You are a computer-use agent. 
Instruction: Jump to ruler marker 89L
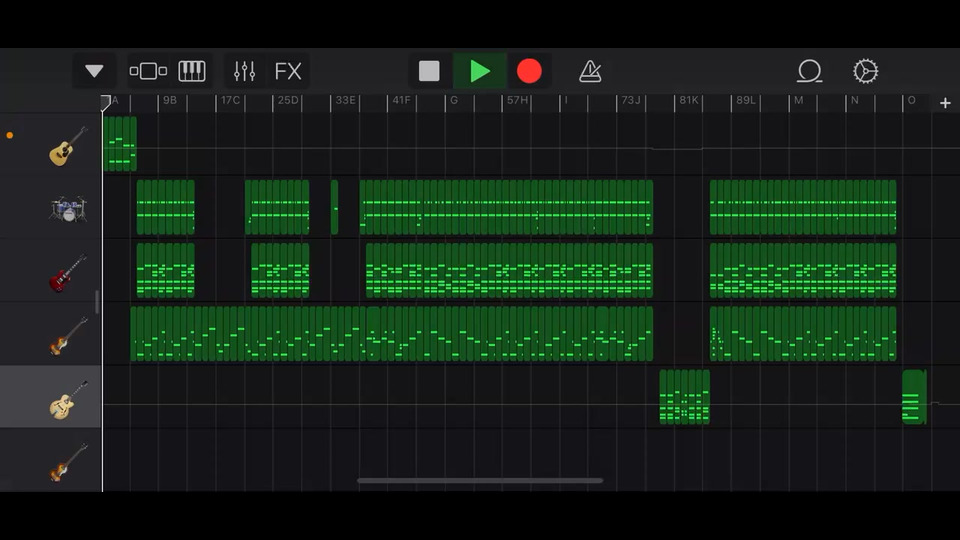pyautogui.click(x=746, y=100)
